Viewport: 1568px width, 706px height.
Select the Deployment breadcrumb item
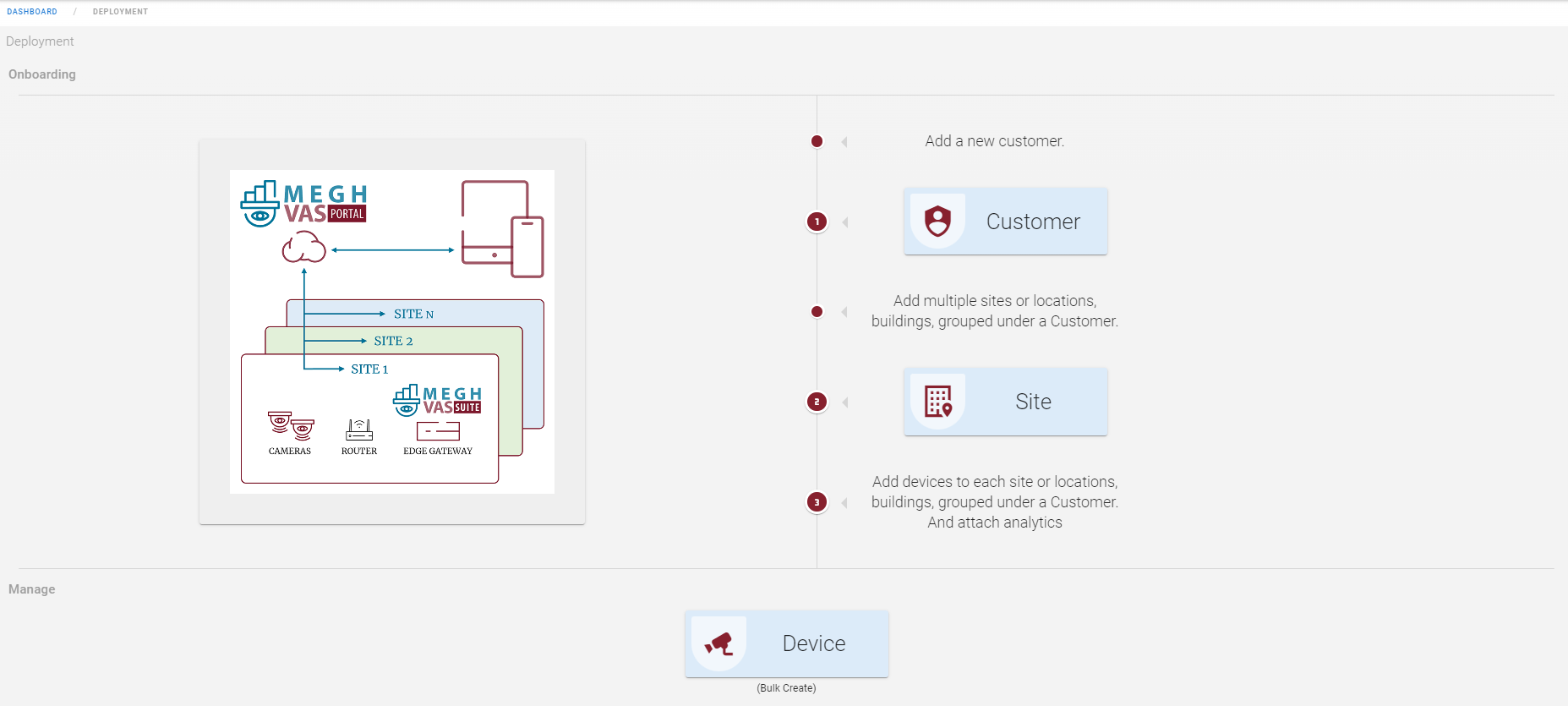click(120, 12)
